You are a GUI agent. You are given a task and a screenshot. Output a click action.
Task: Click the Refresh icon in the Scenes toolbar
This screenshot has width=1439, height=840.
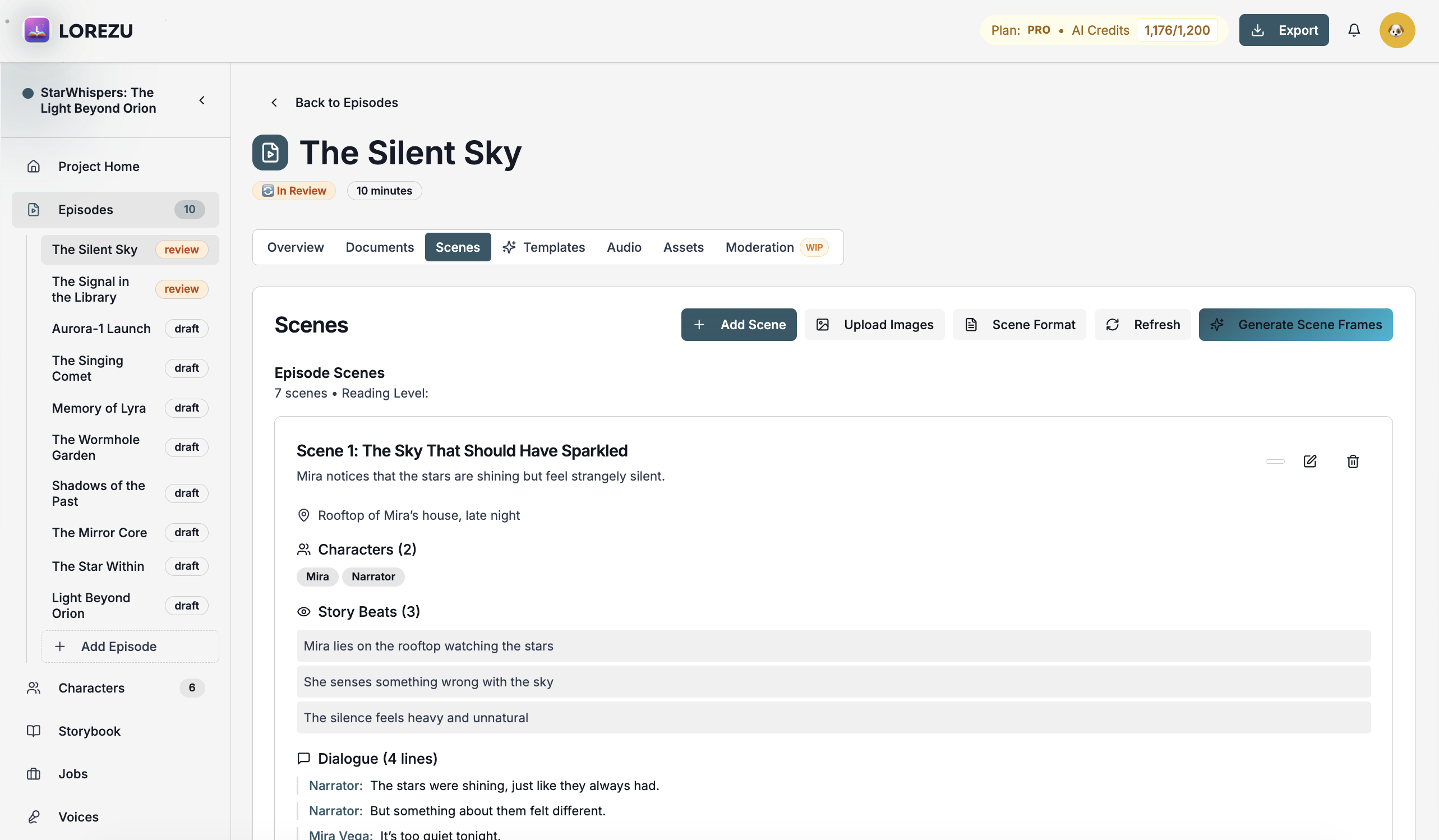tap(1113, 324)
